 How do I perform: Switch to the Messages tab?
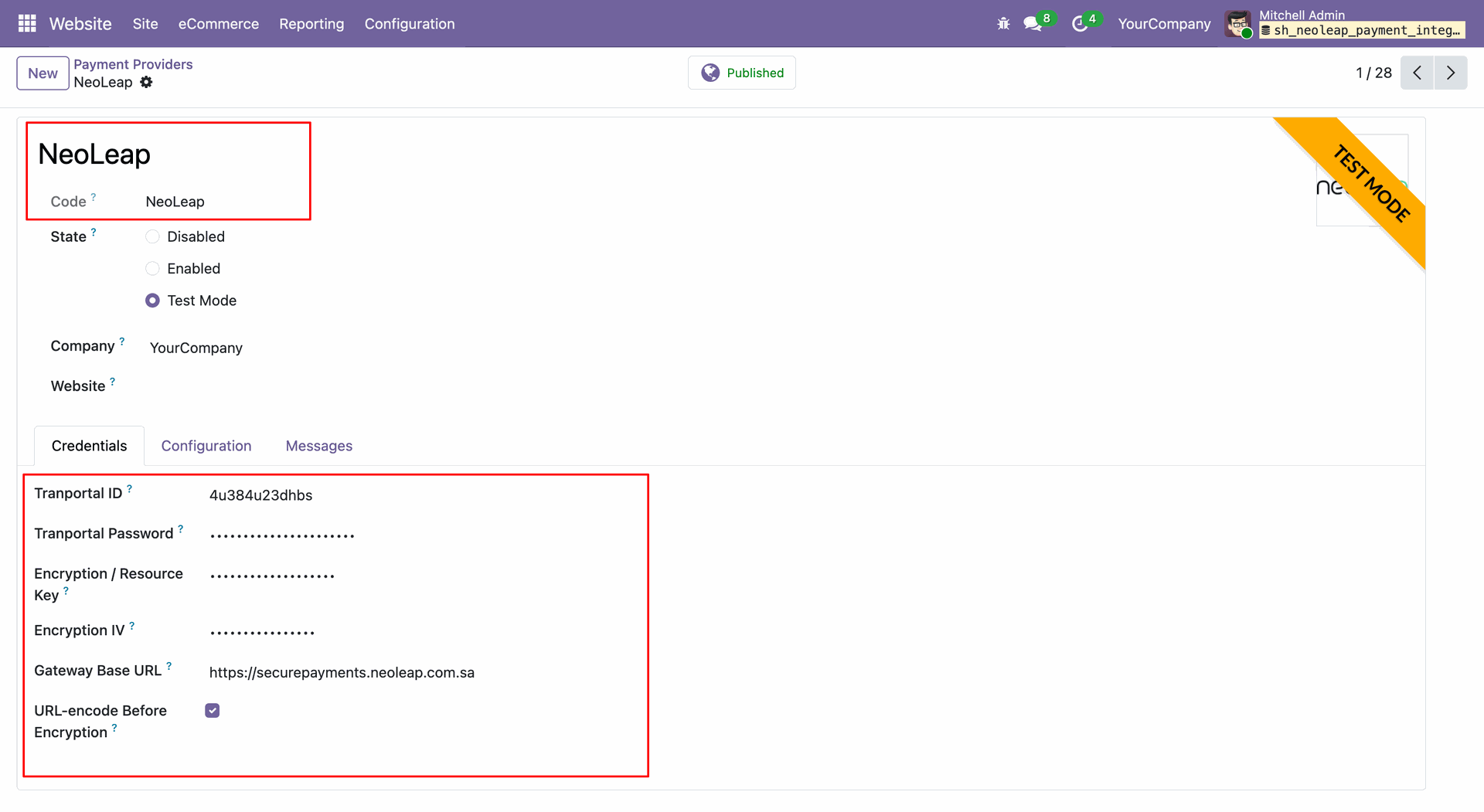tap(319, 446)
